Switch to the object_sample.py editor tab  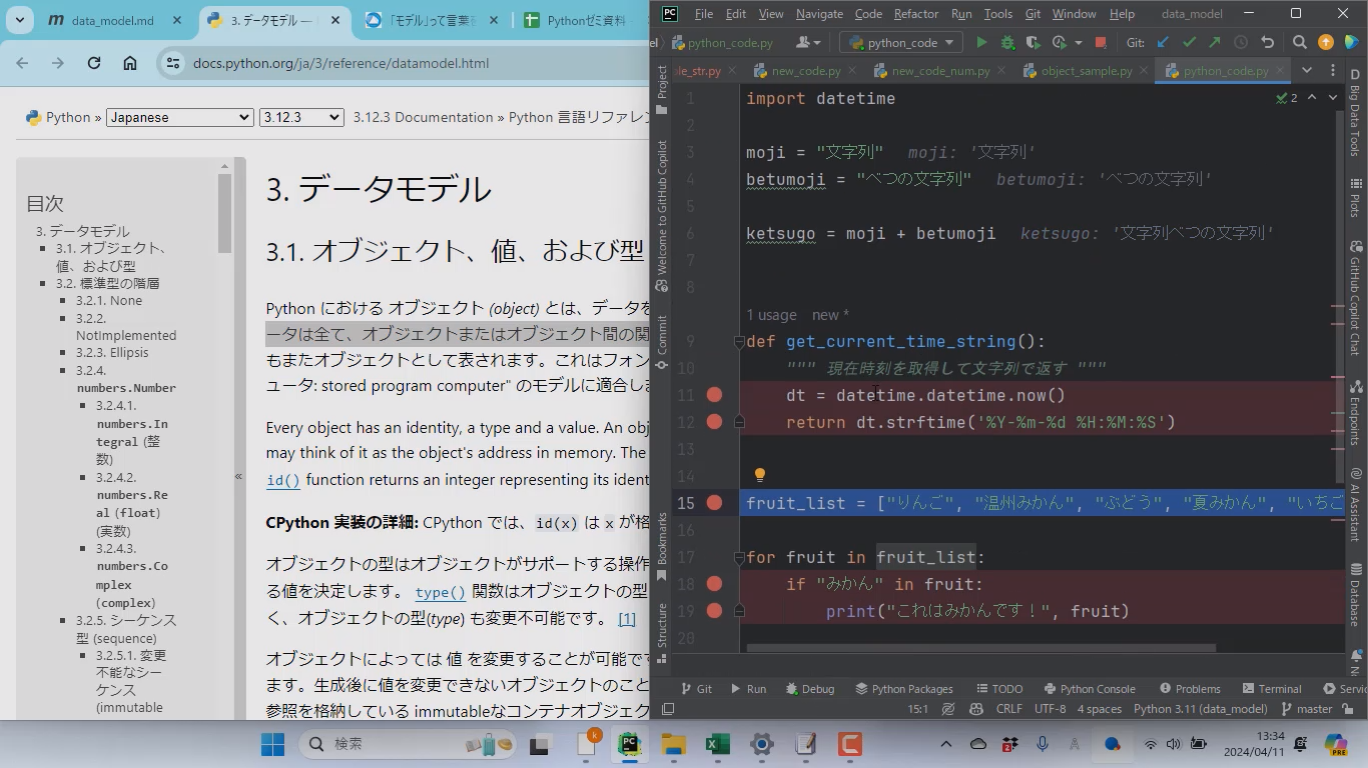(1085, 71)
